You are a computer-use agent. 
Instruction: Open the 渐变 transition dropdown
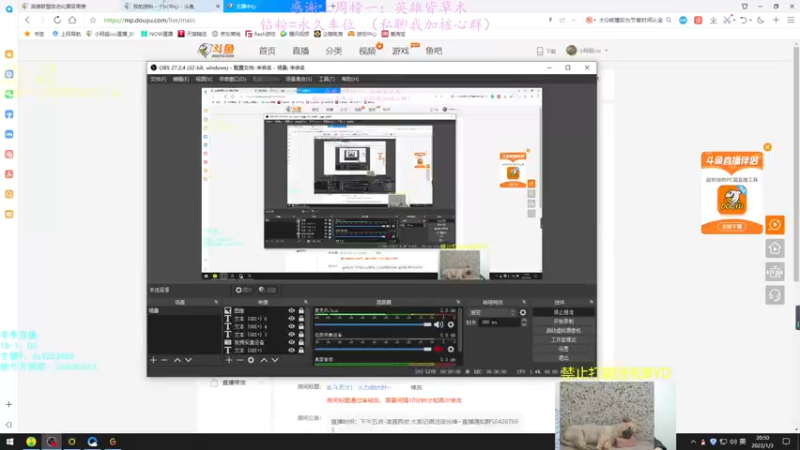click(x=492, y=312)
